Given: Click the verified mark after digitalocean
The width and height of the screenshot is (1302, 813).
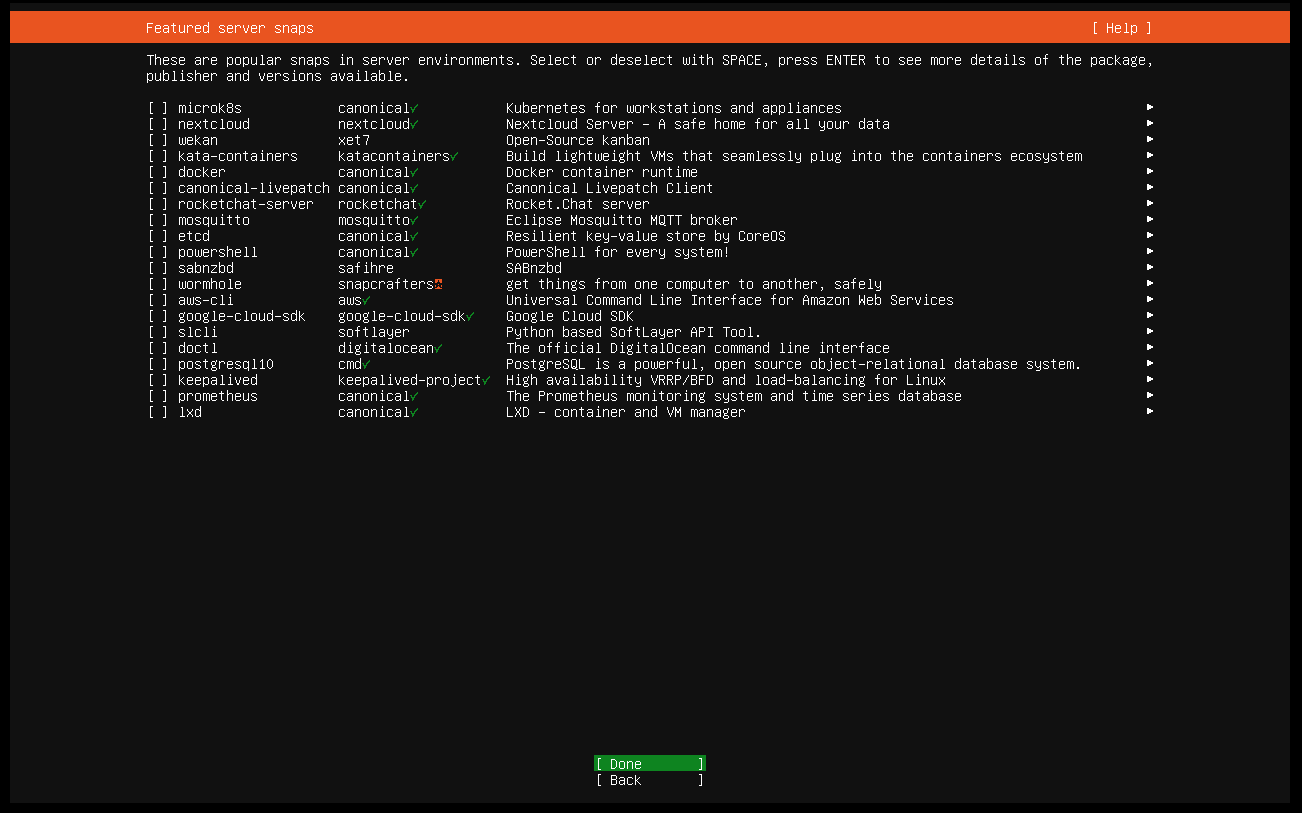Looking at the screenshot, I should tap(438, 348).
